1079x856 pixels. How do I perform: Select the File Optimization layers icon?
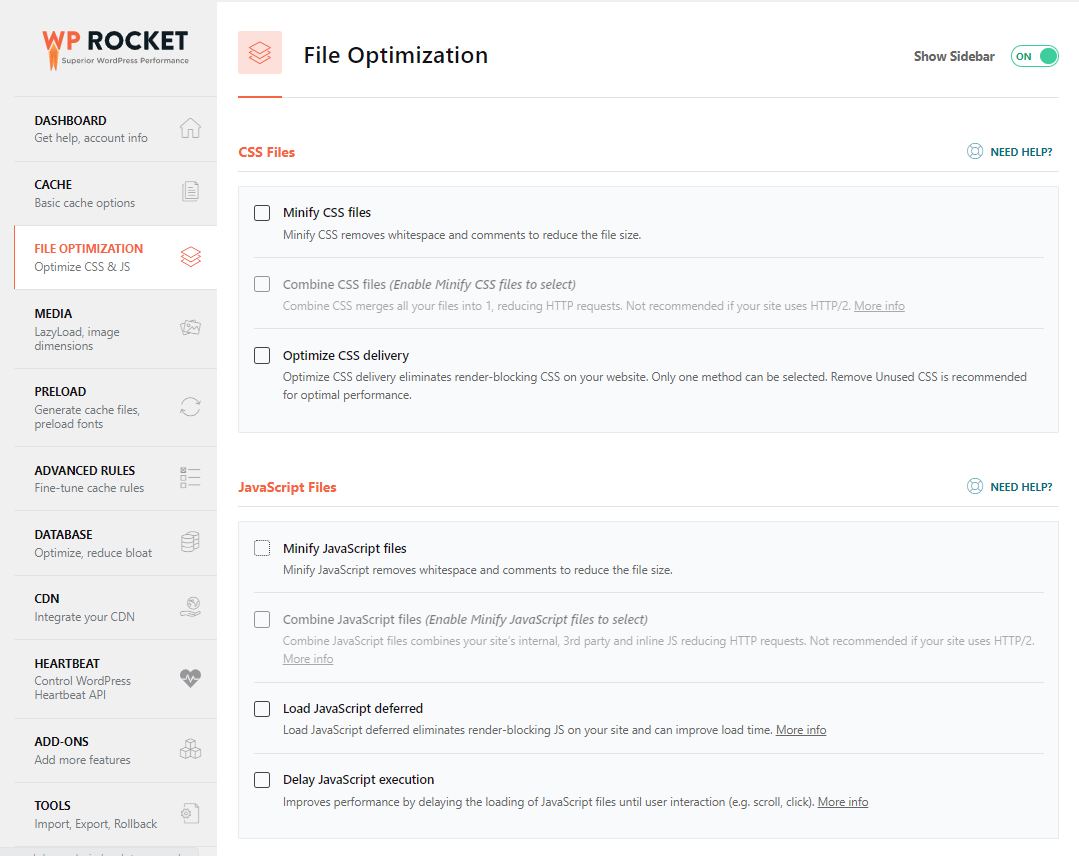click(190, 256)
